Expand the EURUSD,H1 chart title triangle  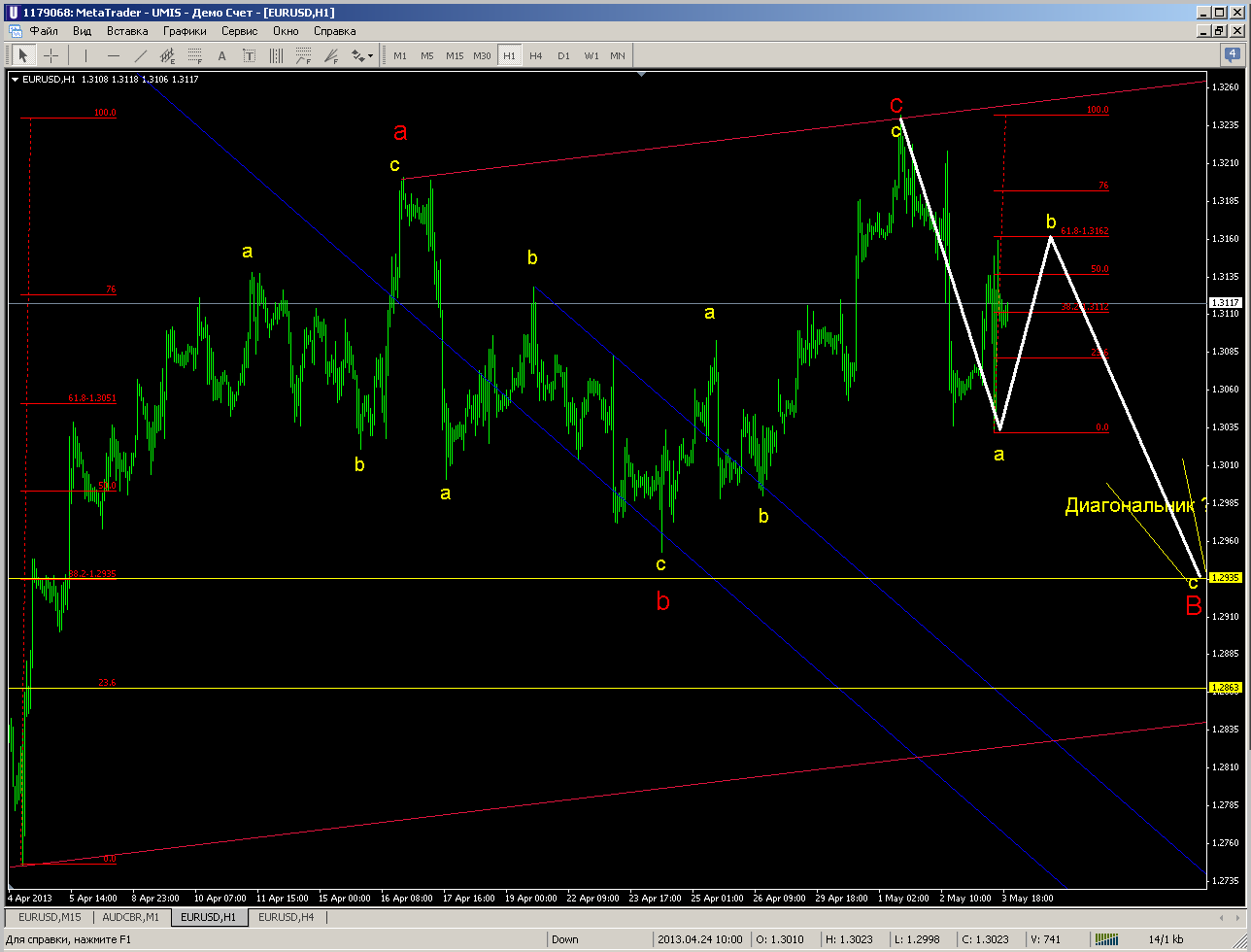(x=14, y=80)
